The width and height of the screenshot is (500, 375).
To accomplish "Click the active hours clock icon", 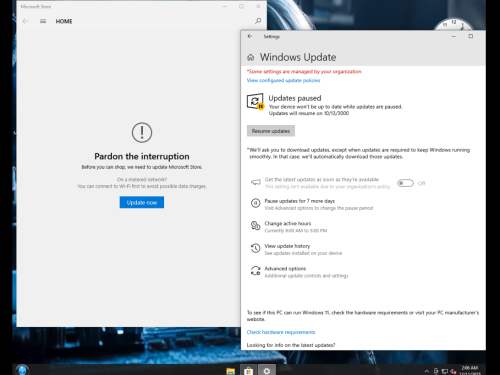I will tap(256, 226).
